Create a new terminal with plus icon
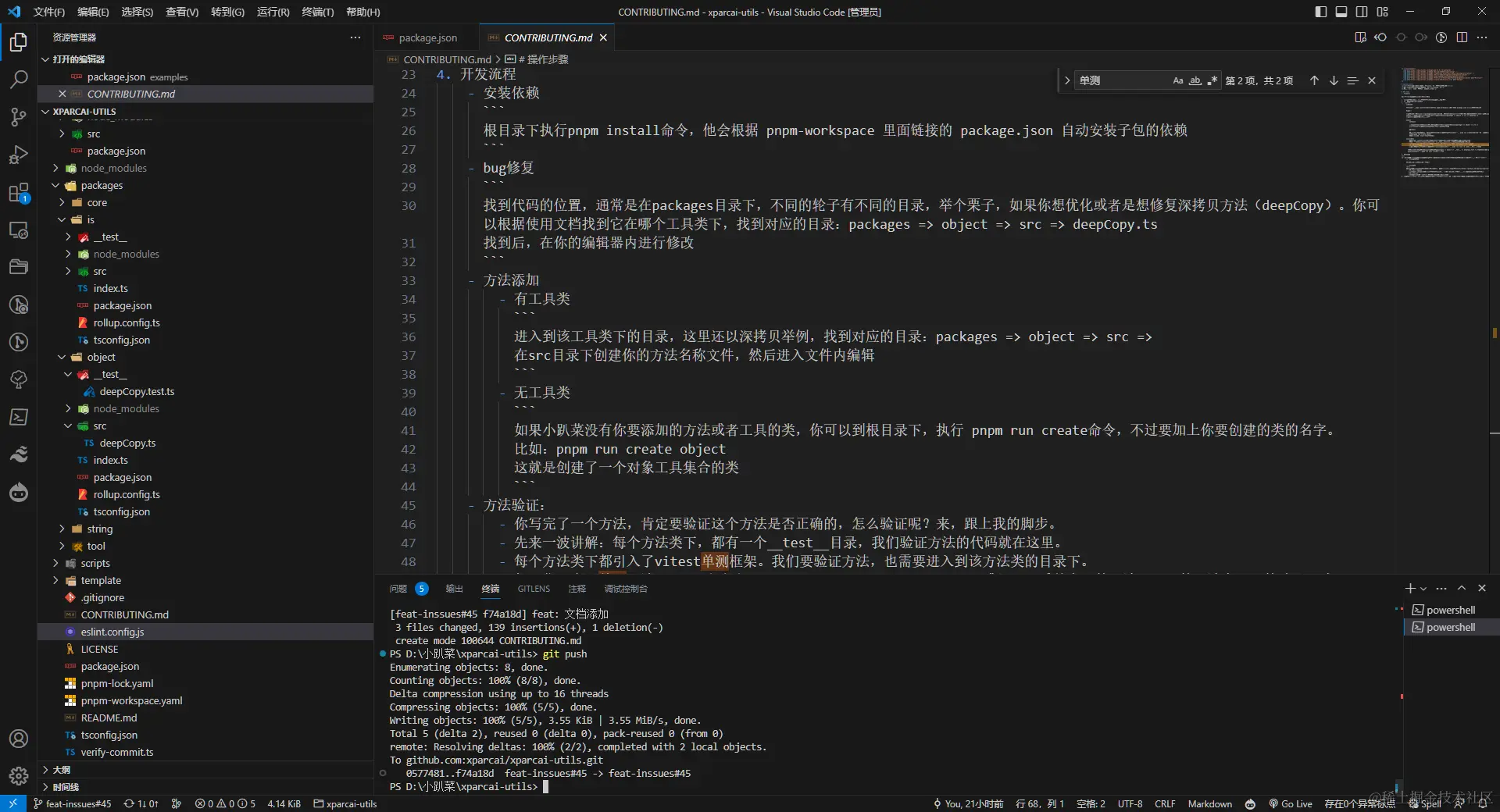This screenshot has width=1500, height=812. click(1410, 588)
